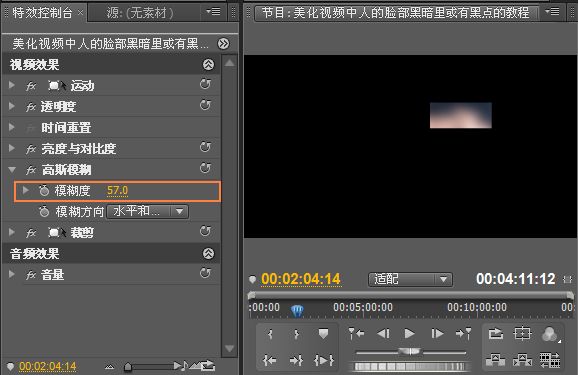
Task: Toggle safe margins overlay
Action: click(522, 334)
